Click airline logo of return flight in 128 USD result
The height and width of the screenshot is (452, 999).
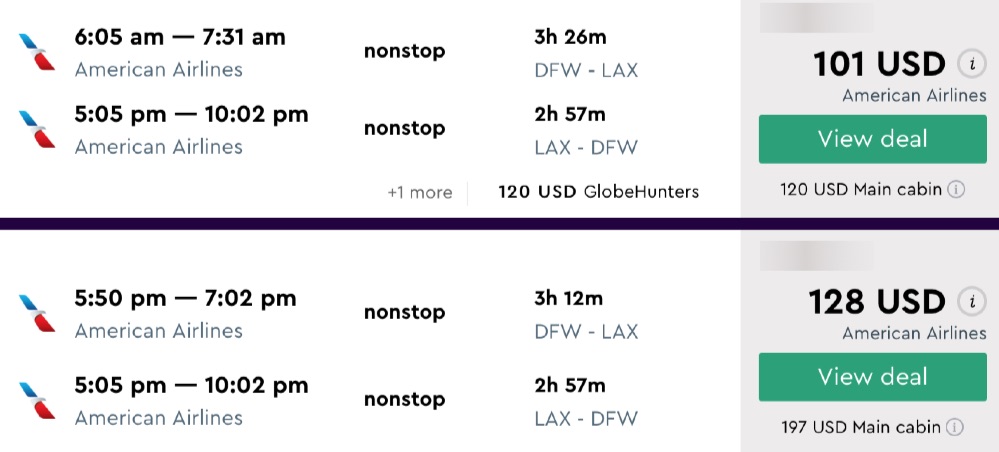point(36,400)
